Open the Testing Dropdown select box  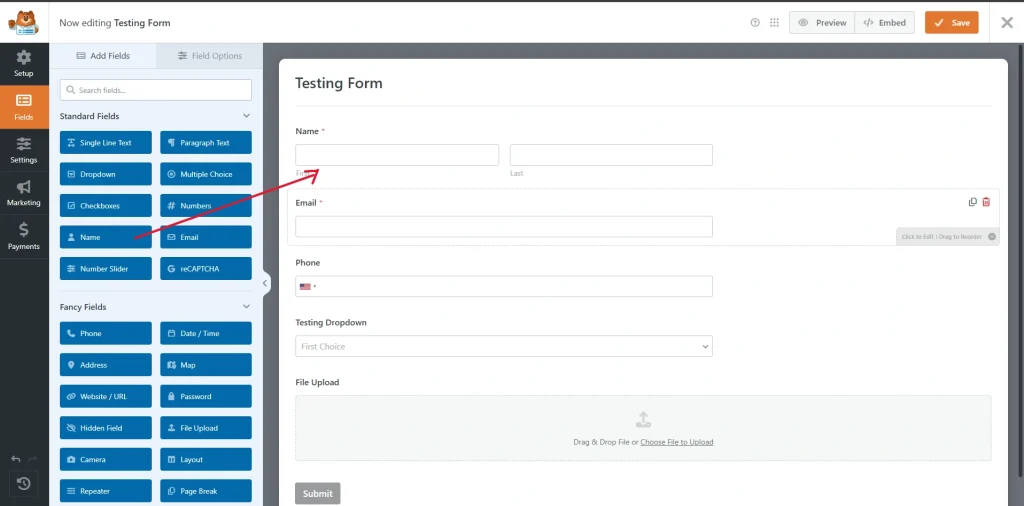[504, 346]
